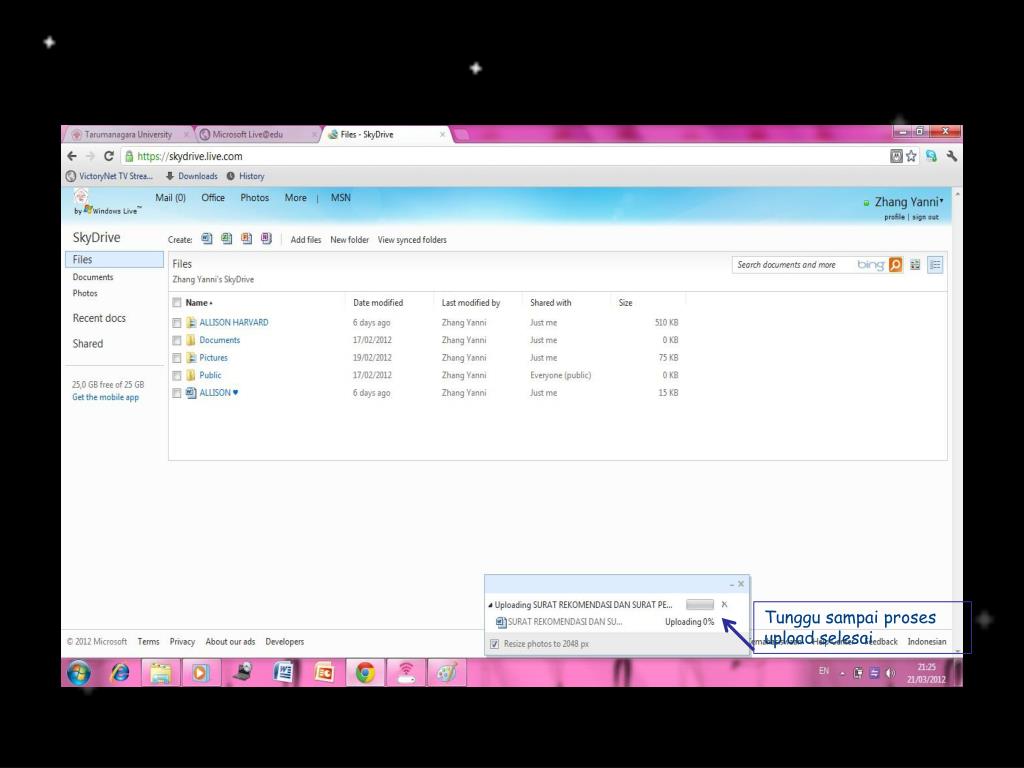The height and width of the screenshot is (768, 1024).
Task: Show hidden system tray icons
Action: (842, 673)
